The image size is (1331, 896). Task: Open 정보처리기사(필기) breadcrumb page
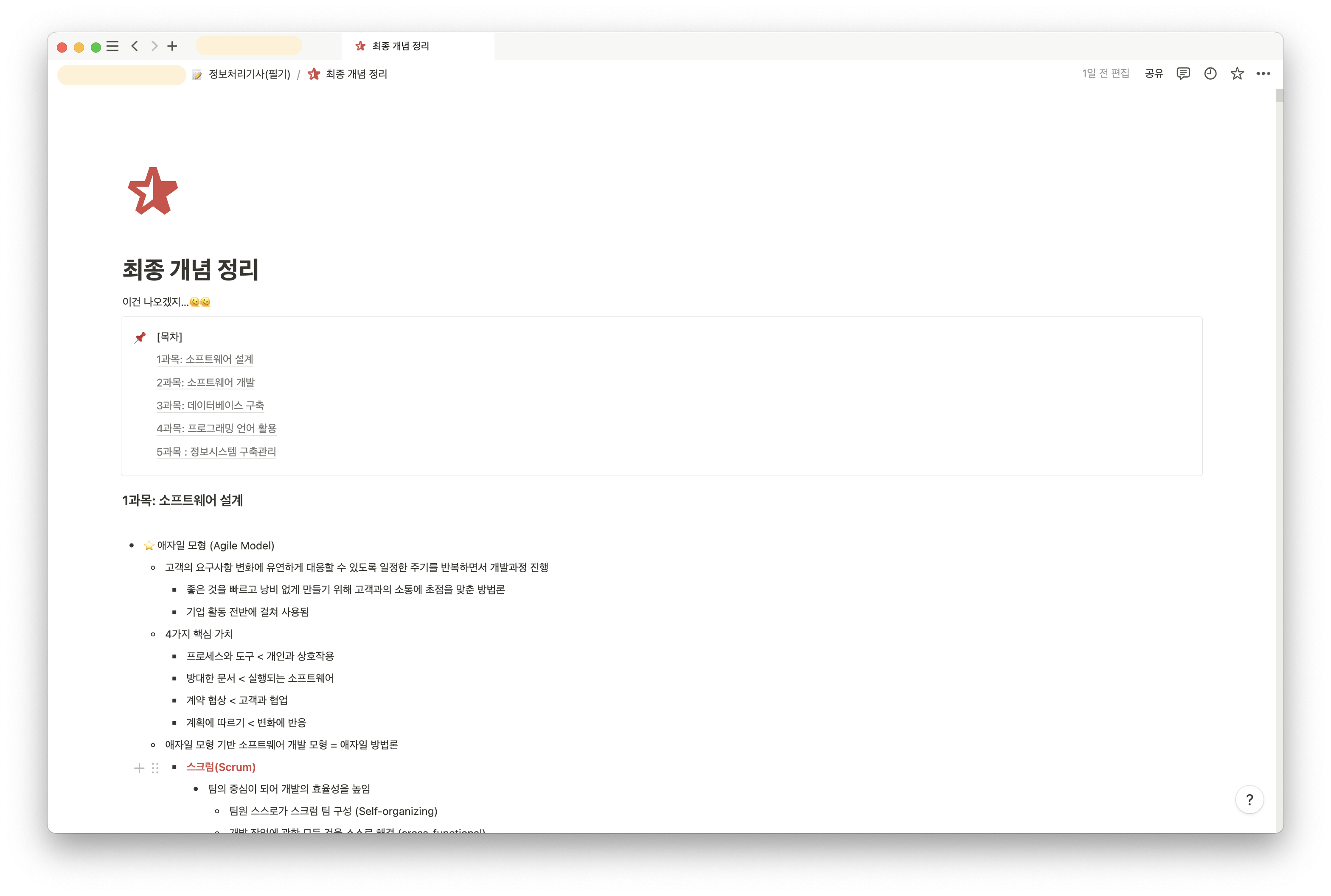click(249, 74)
